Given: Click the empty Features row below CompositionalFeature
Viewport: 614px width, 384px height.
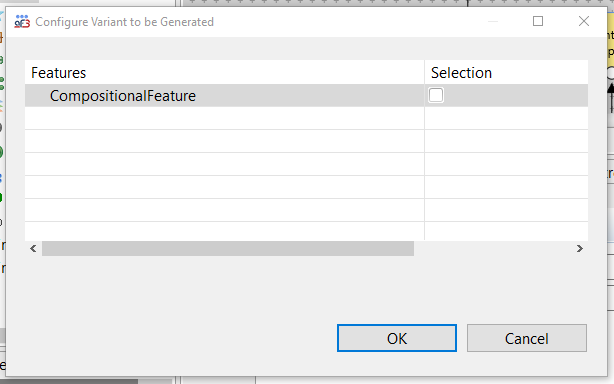Looking at the screenshot, I should [x=224, y=118].
